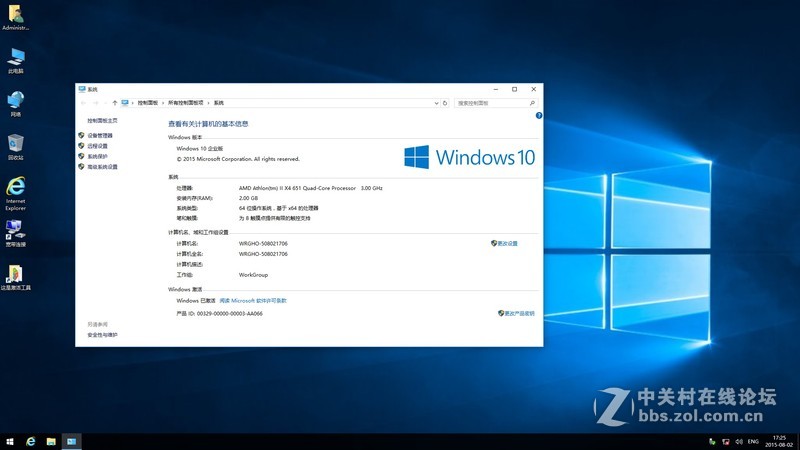Screen dimensions: 800x450
Task: Open the clock showing 17:25
Action: coord(779,441)
